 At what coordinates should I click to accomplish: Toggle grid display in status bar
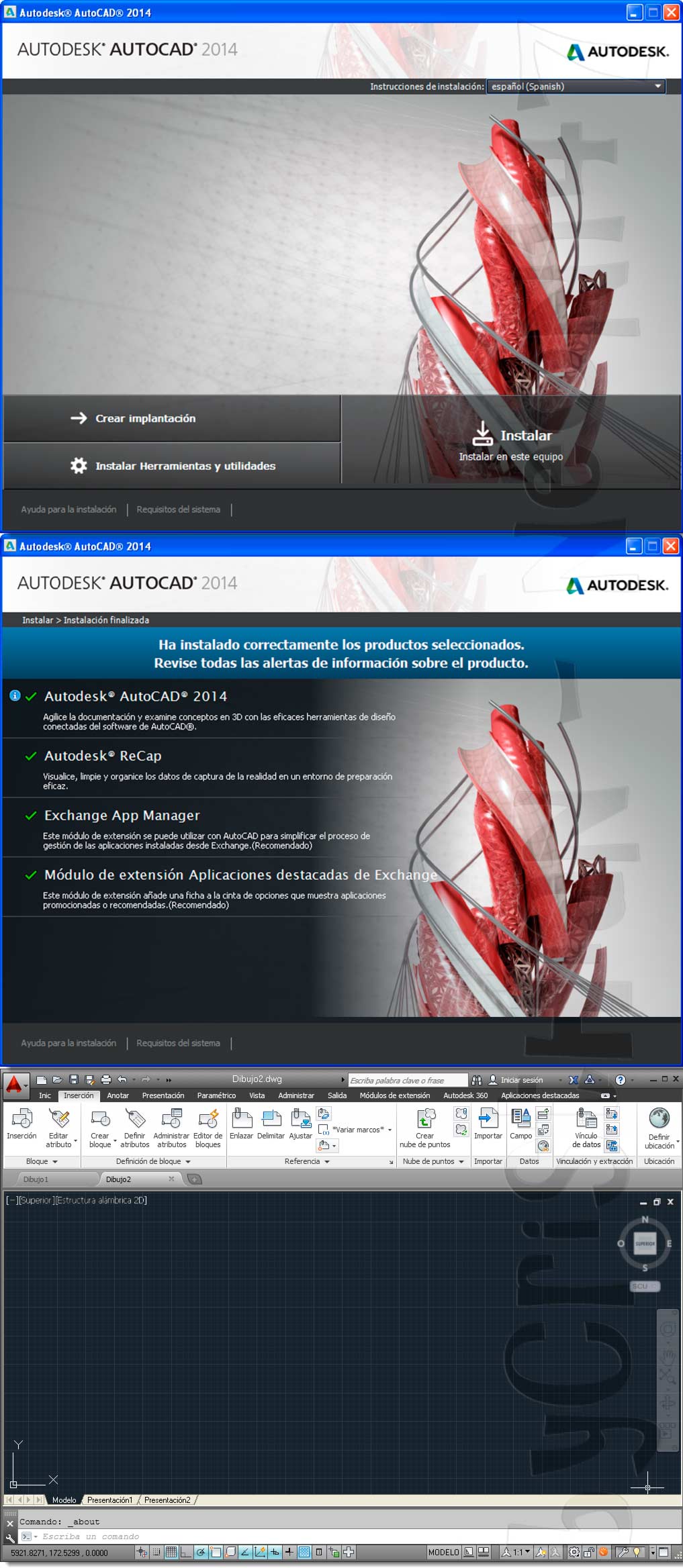pyautogui.click(x=171, y=1552)
